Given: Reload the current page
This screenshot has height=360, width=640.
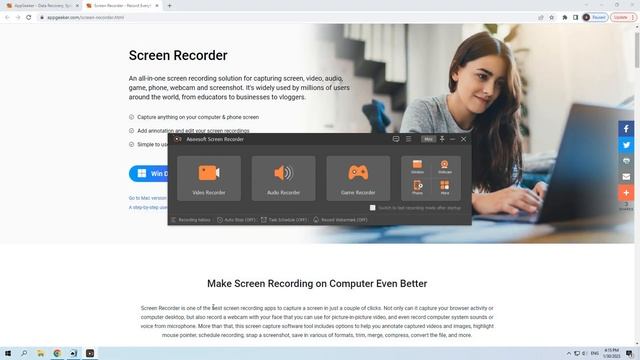Looking at the screenshot, I should (29, 18).
